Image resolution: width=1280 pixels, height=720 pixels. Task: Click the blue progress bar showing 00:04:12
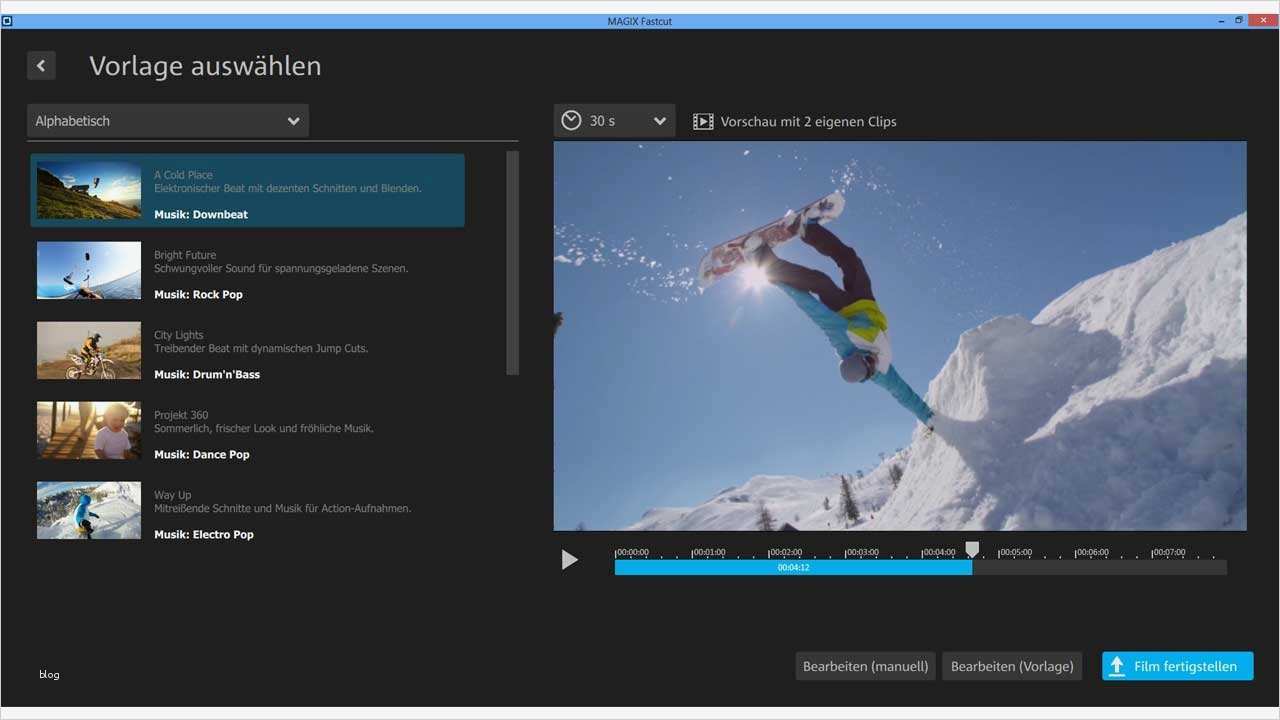(x=792, y=567)
